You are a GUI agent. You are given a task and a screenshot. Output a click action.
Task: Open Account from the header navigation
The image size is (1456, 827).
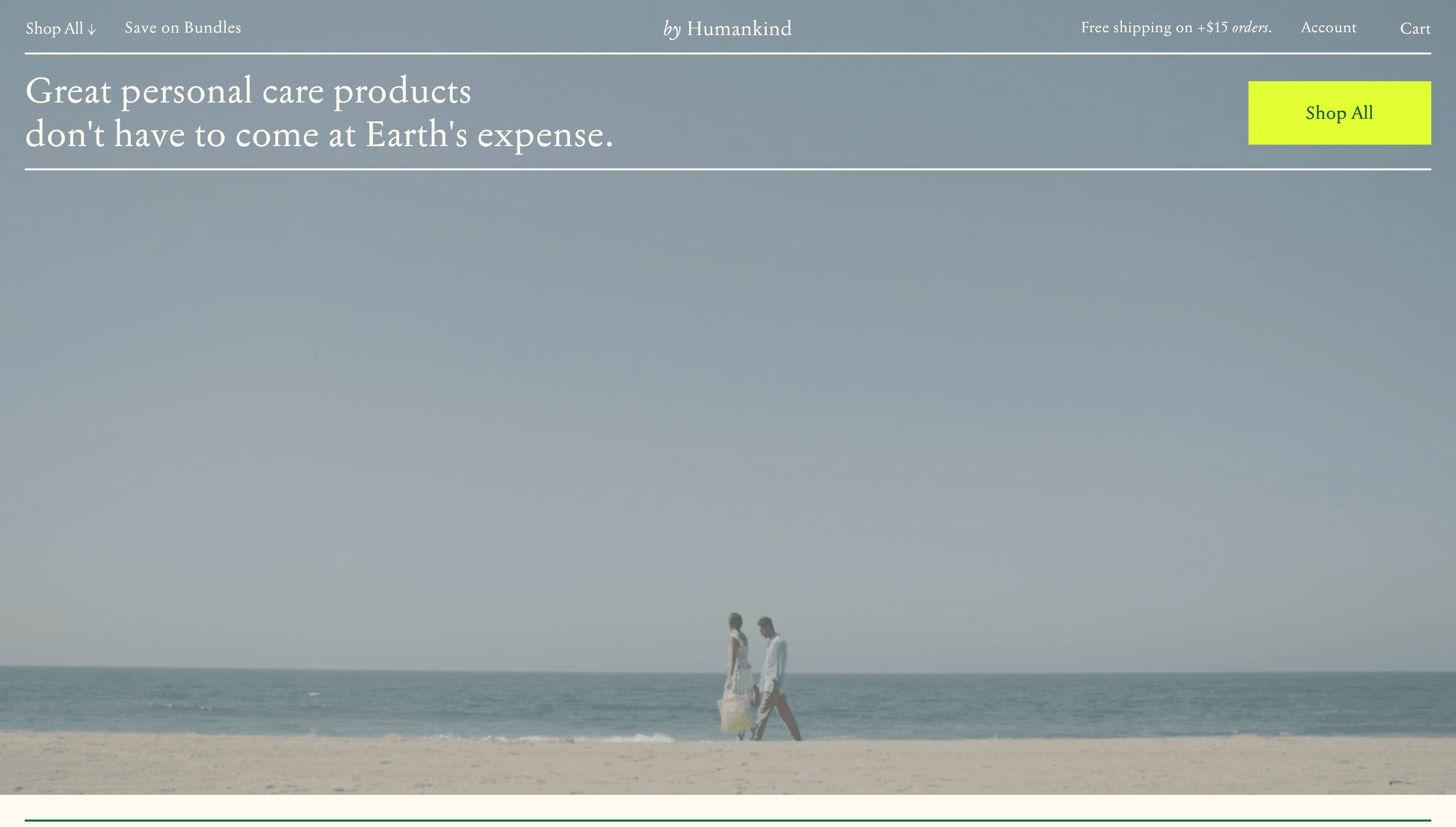point(1328,28)
